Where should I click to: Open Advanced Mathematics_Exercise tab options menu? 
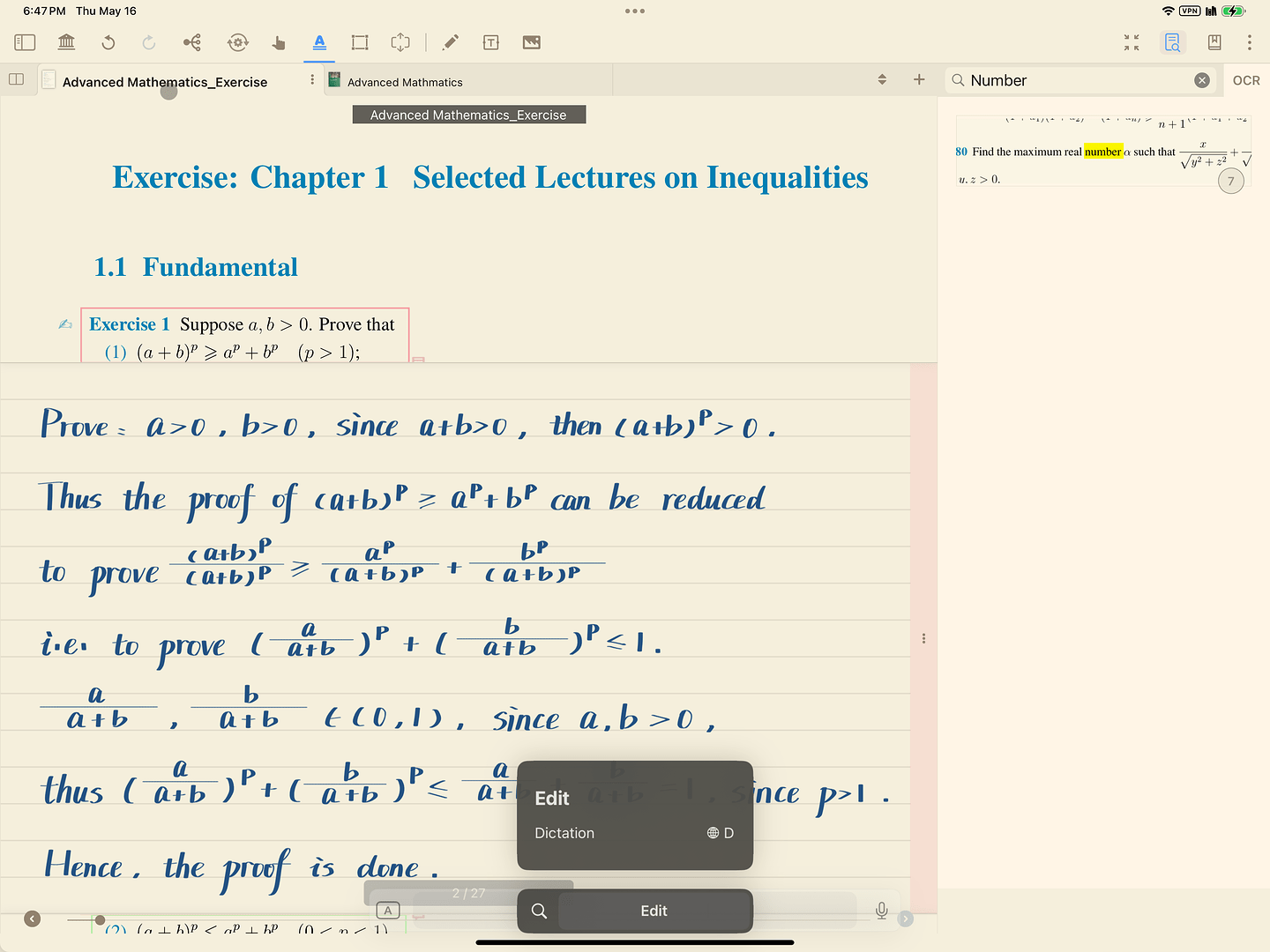tap(312, 79)
